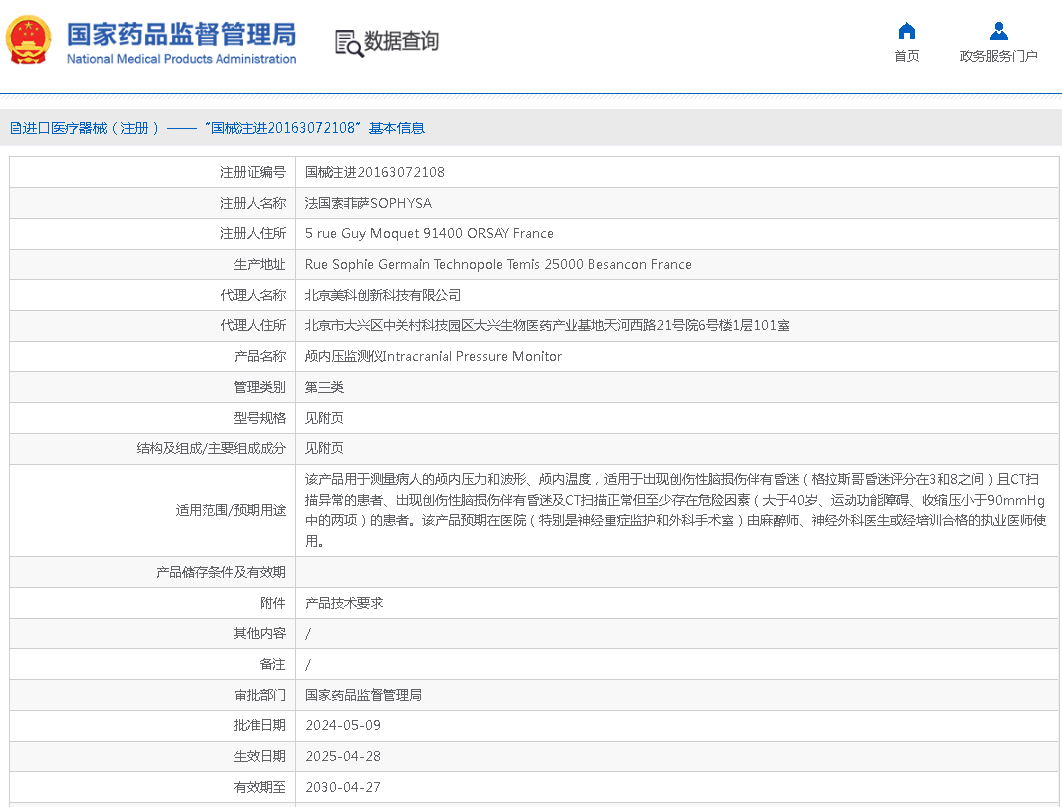Click the 数据查询 heading text

(401, 42)
